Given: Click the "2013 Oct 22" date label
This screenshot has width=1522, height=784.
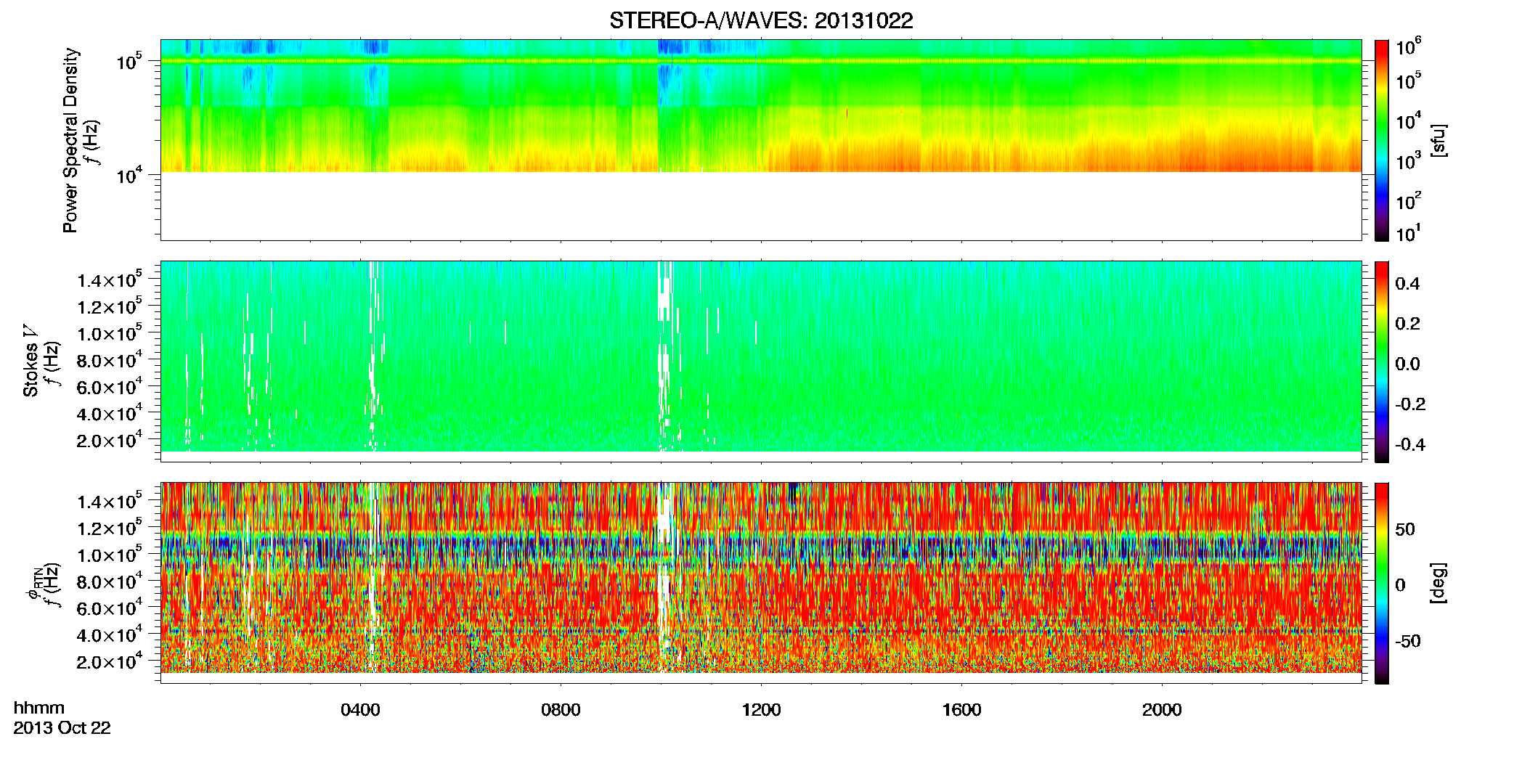Looking at the screenshot, I should pyautogui.click(x=62, y=728).
